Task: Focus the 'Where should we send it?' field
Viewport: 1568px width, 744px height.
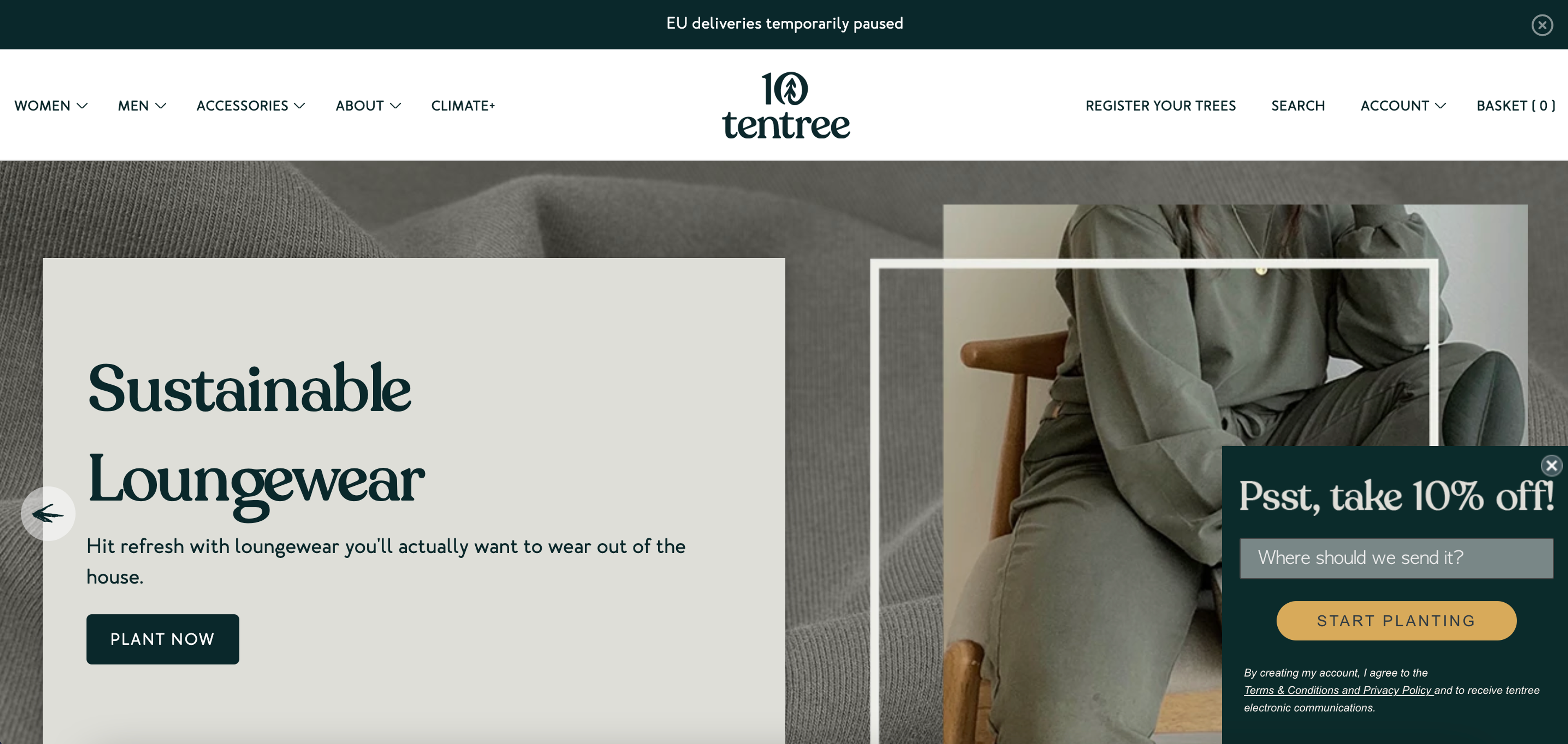Action: pyautogui.click(x=1396, y=558)
